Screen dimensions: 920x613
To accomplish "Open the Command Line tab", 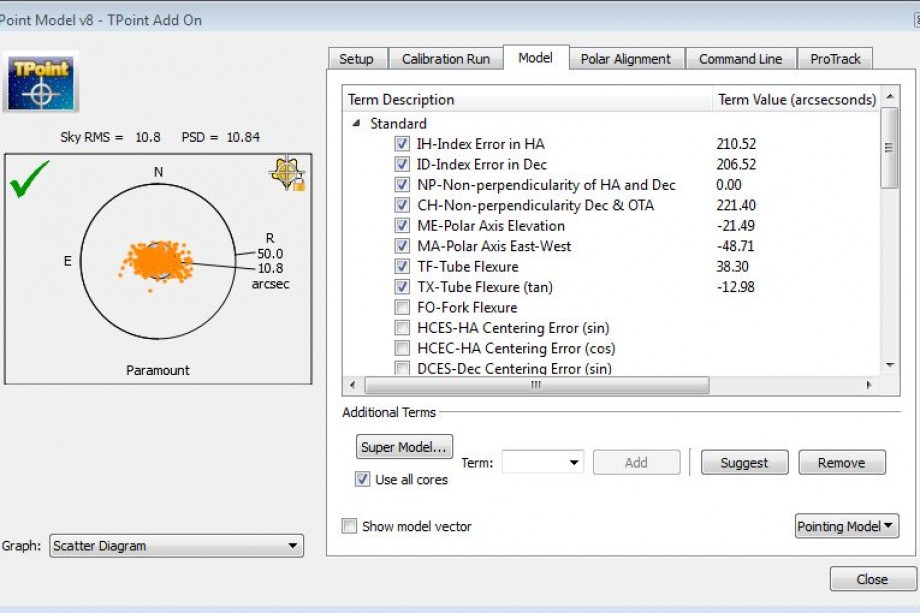I will (x=740, y=59).
